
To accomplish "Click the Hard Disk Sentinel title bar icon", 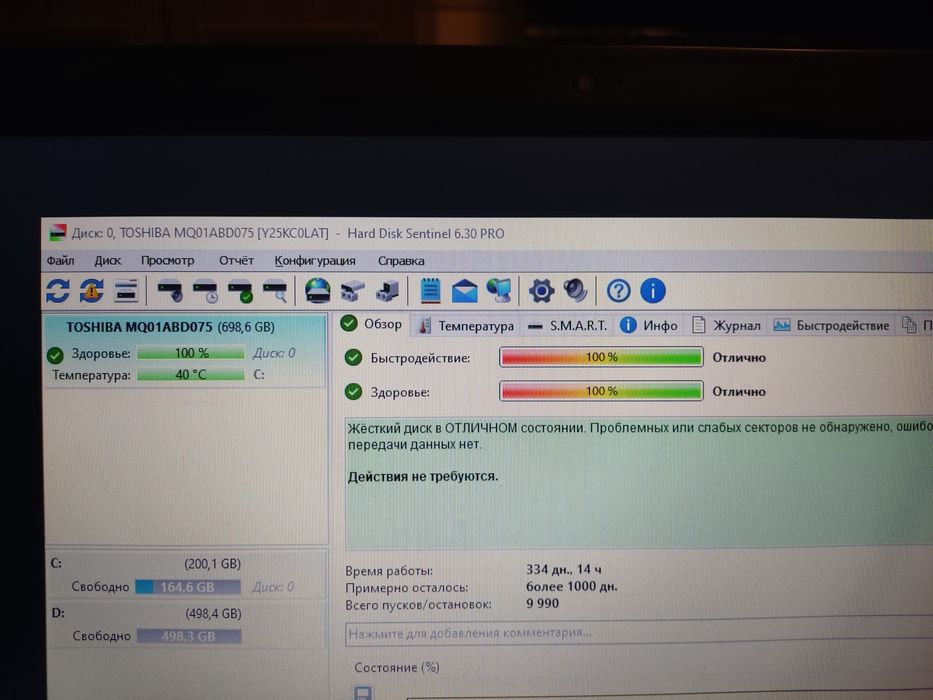I will tap(57, 233).
